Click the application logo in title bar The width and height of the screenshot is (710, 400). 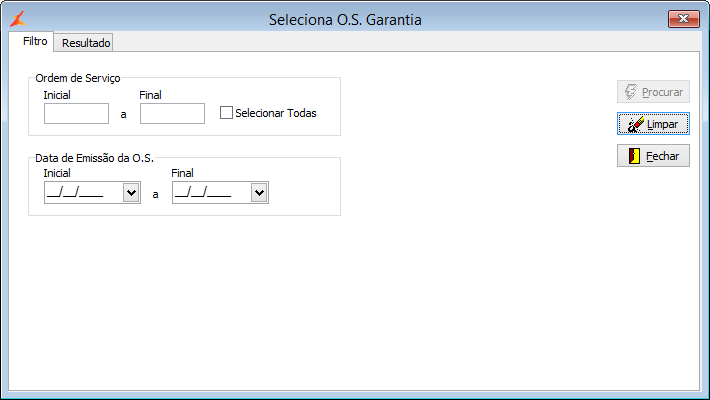tap(18, 19)
